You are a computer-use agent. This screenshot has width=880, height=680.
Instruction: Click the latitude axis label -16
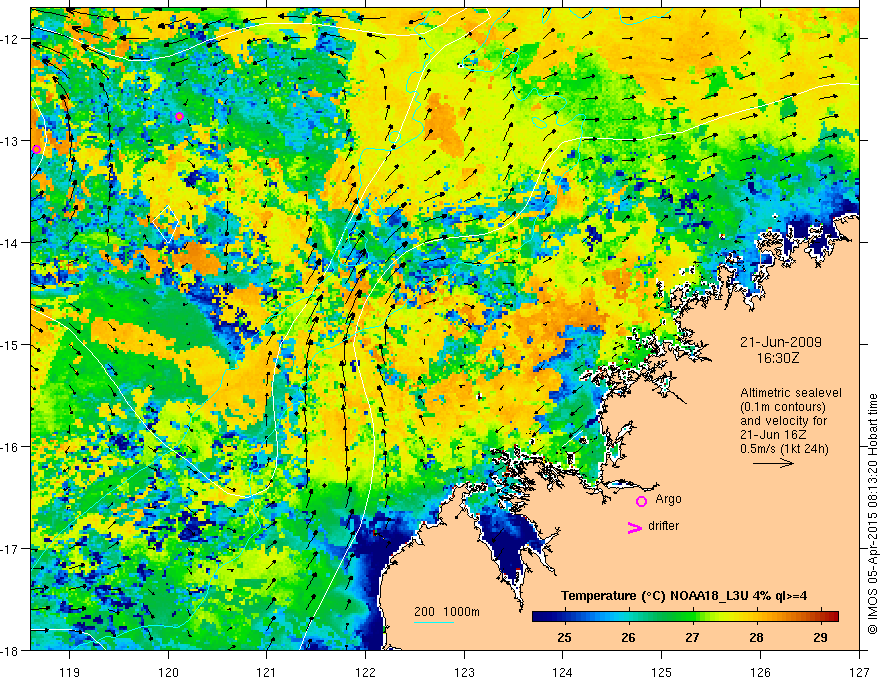[x=10, y=447]
